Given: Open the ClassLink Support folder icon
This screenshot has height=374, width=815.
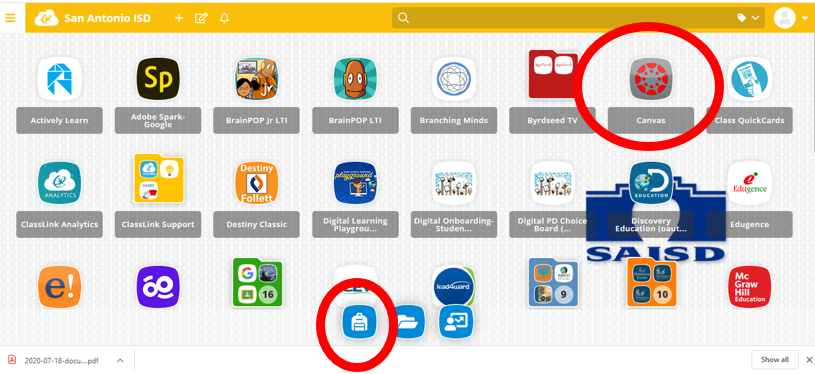Looking at the screenshot, I should [158, 179].
